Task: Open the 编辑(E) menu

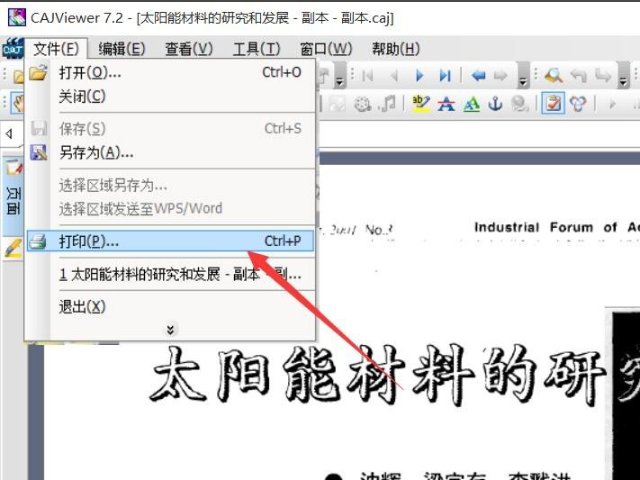Action: point(122,49)
